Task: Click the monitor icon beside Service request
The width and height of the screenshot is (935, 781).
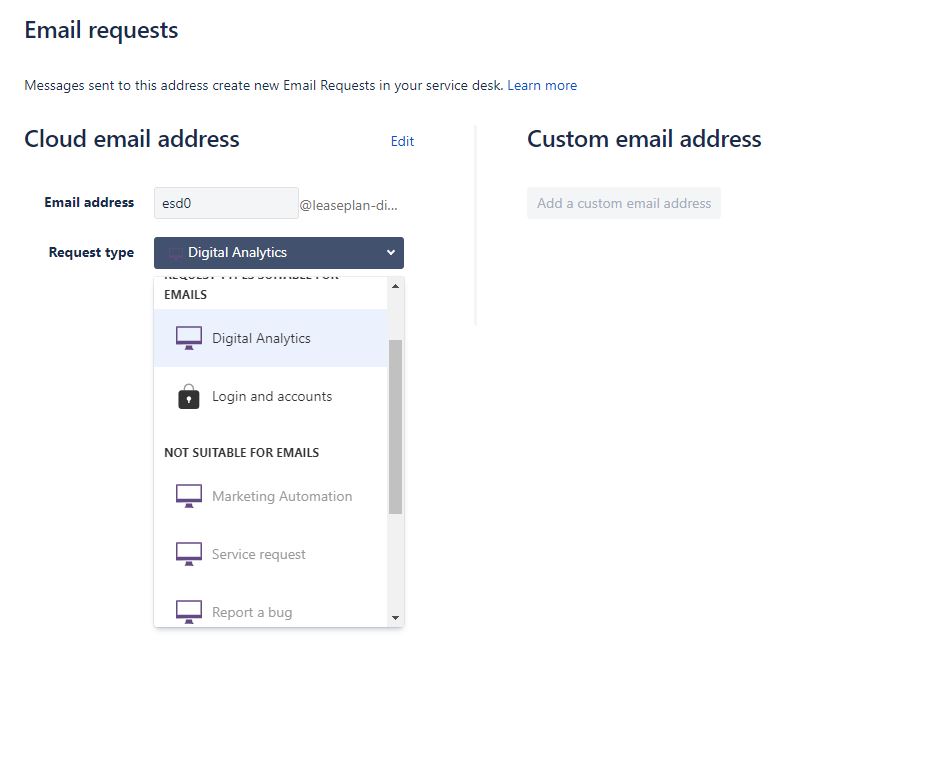Action: pyautogui.click(x=188, y=554)
